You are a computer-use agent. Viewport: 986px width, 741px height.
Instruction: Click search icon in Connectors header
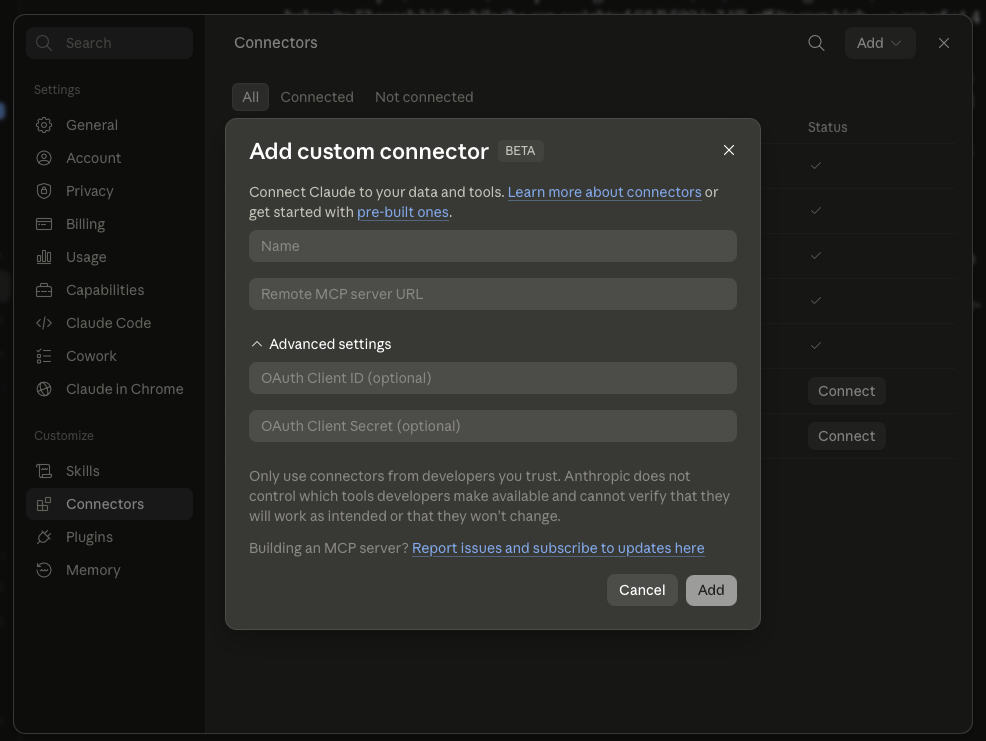coord(816,43)
